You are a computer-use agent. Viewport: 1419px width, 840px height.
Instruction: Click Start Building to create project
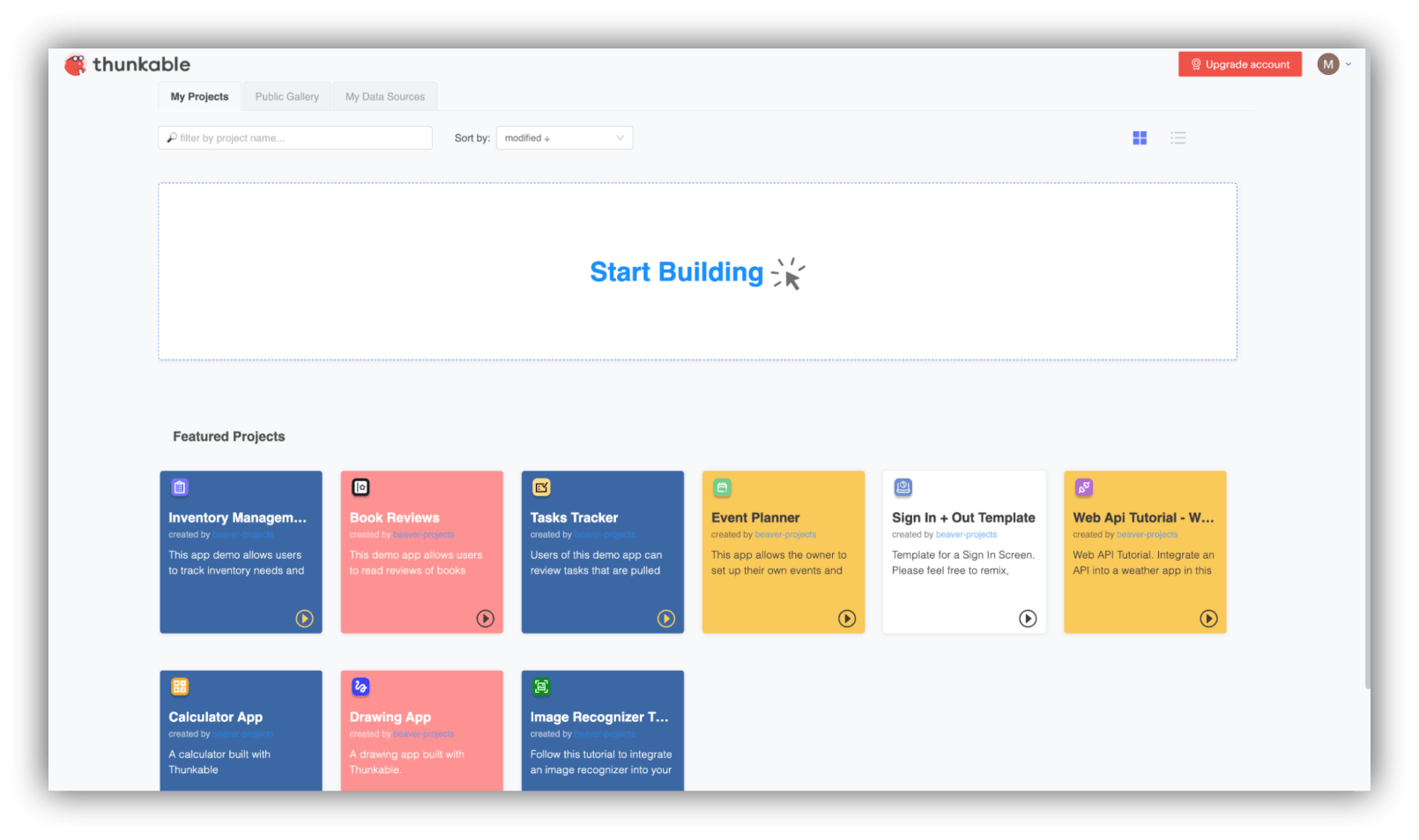[697, 272]
